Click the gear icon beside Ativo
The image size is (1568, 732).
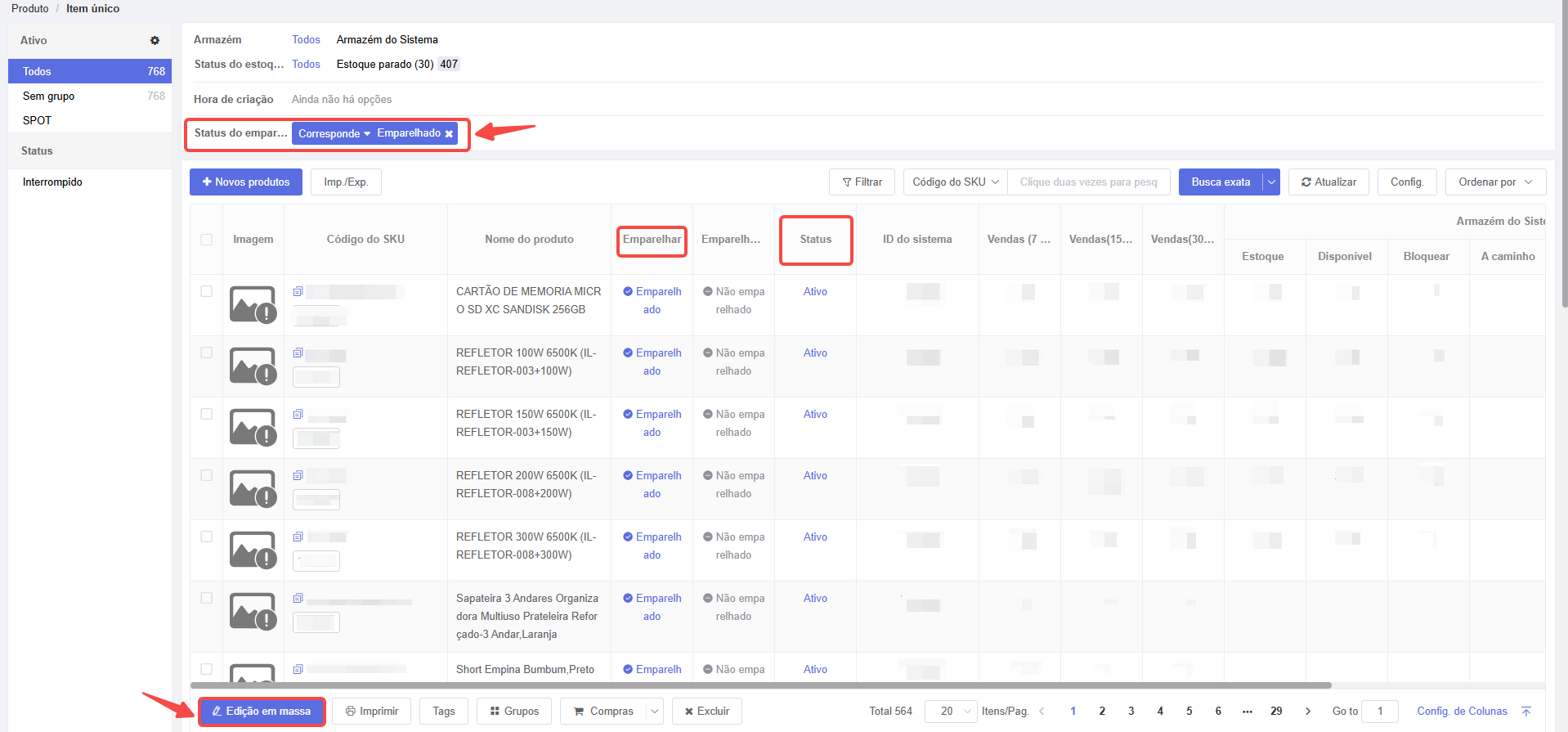coord(155,40)
